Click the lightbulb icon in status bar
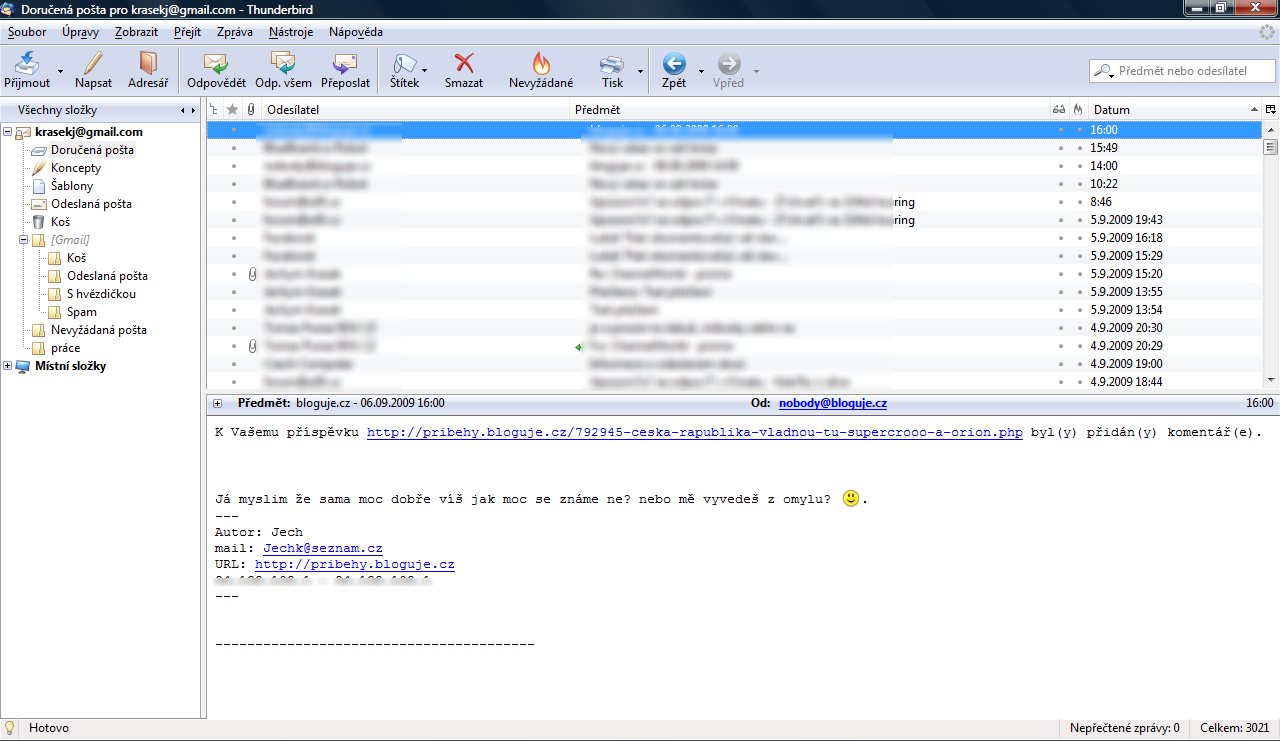Image resolution: width=1280 pixels, height=741 pixels. (10, 728)
